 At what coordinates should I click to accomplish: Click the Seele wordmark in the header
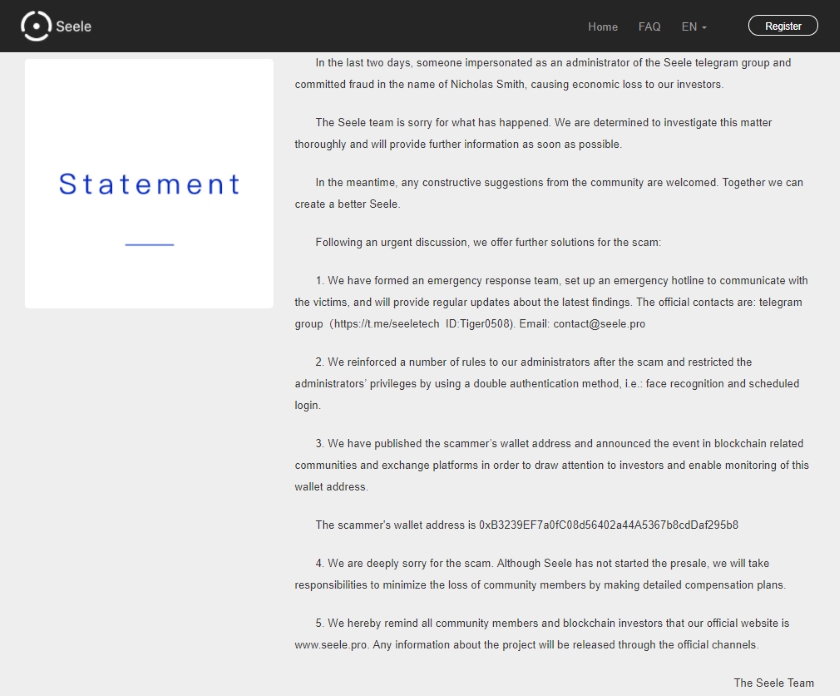coord(73,26)
